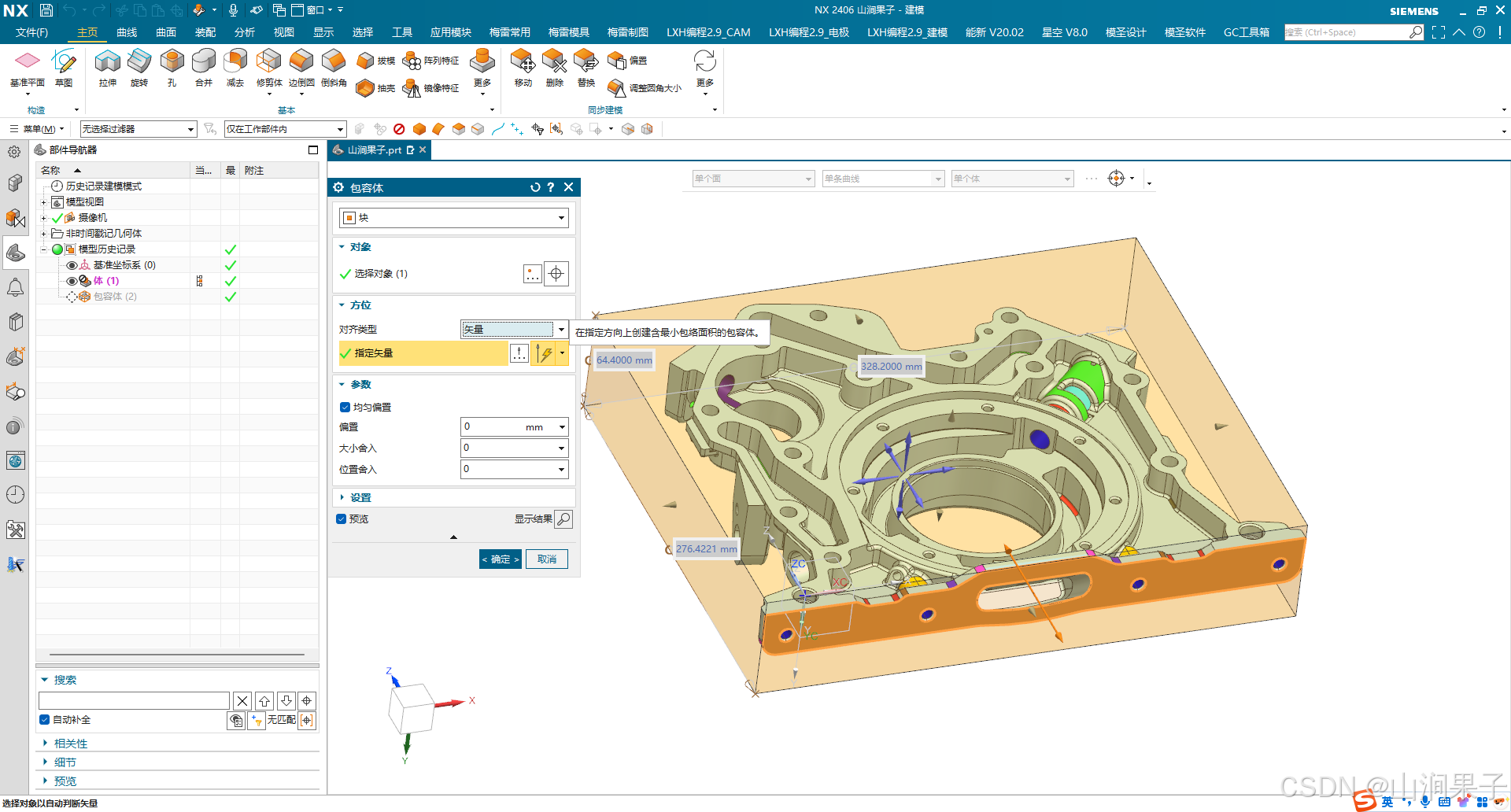Open the 仅在工作部件内 scope dropdown

[286, 129]
